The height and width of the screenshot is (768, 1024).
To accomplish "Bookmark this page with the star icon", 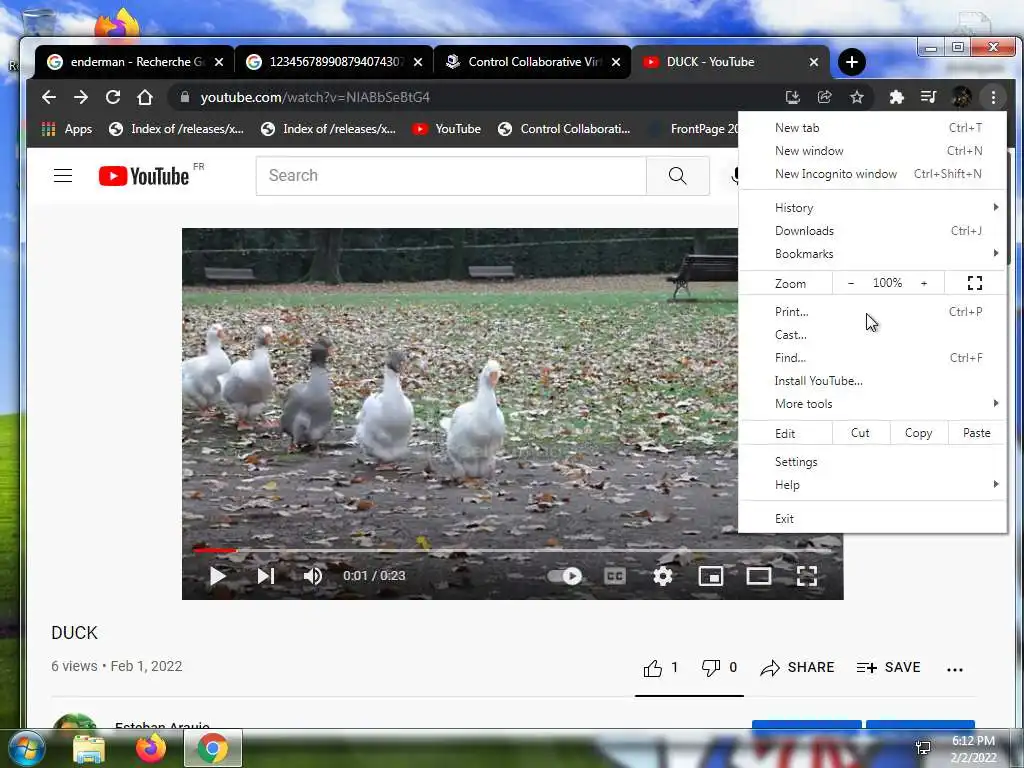I will point(857,97).
